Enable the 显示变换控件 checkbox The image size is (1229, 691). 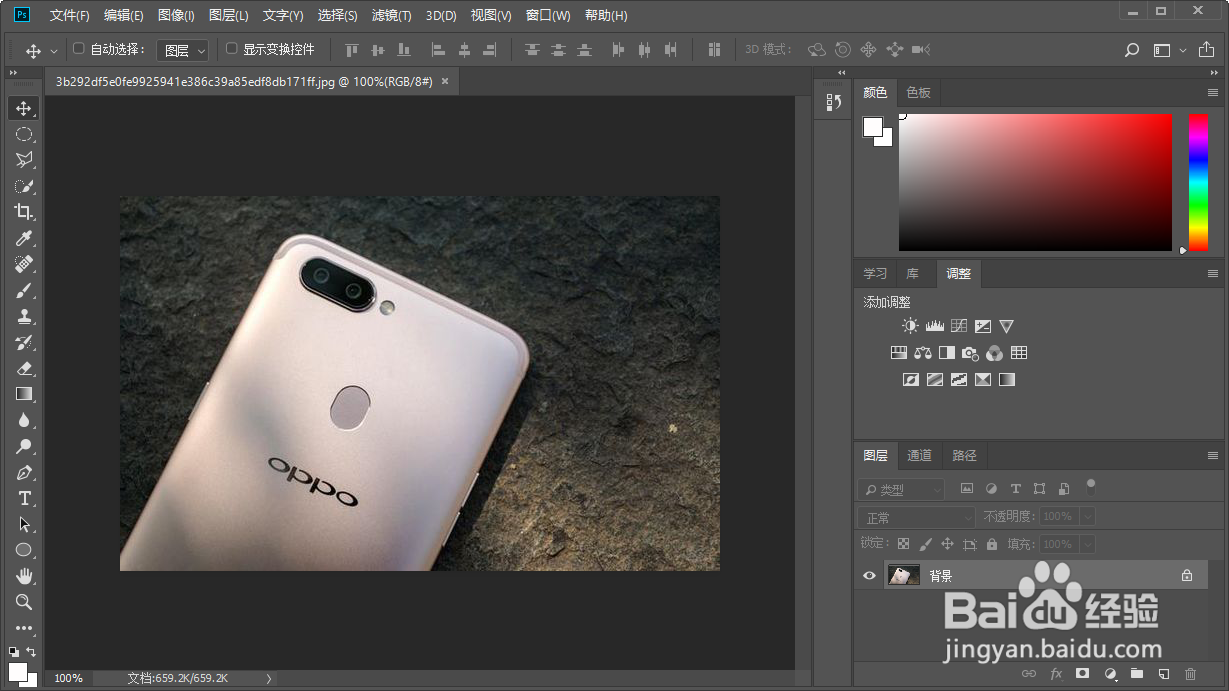(232, 48)
